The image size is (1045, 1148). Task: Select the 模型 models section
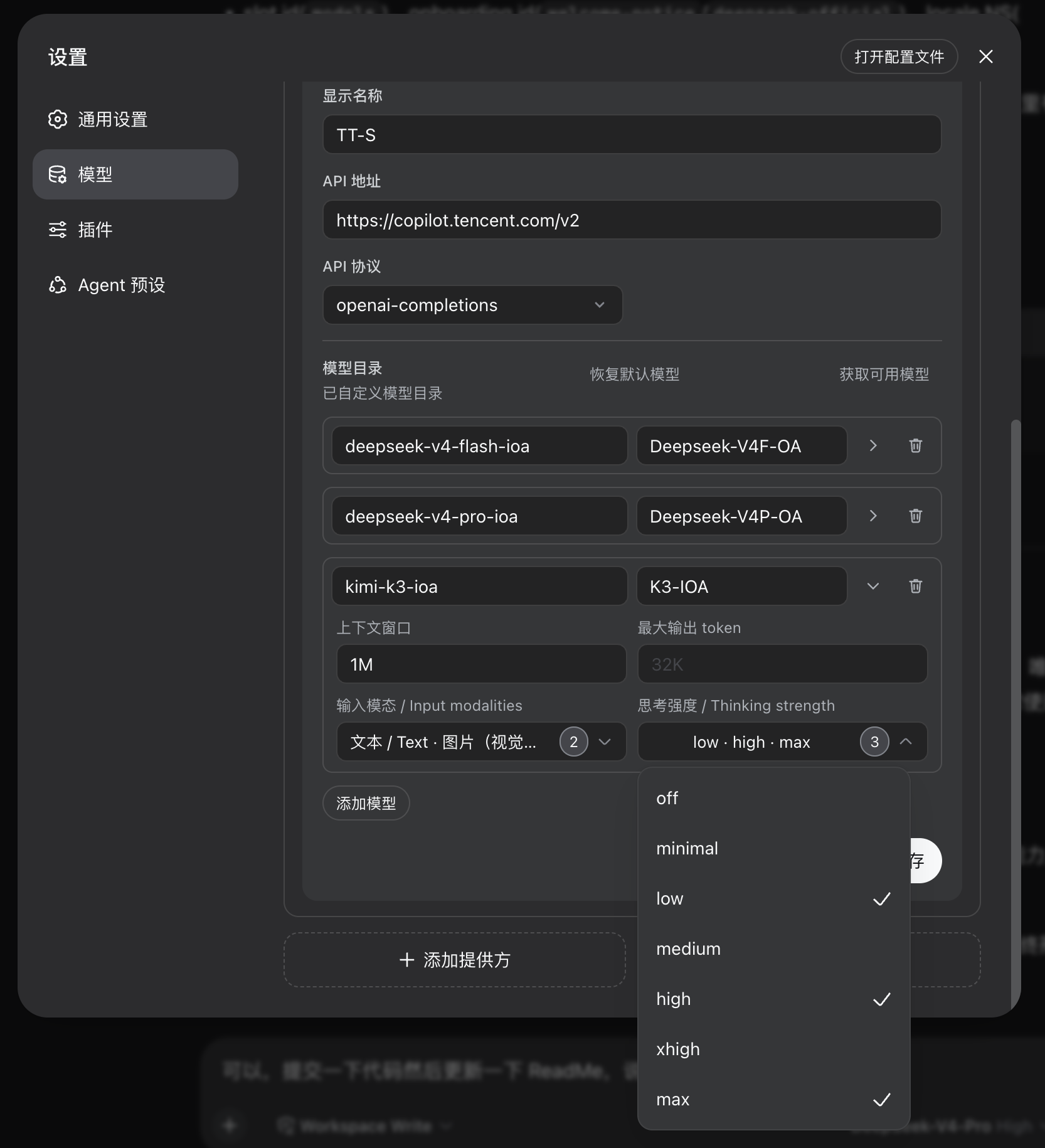pos(135,174)
